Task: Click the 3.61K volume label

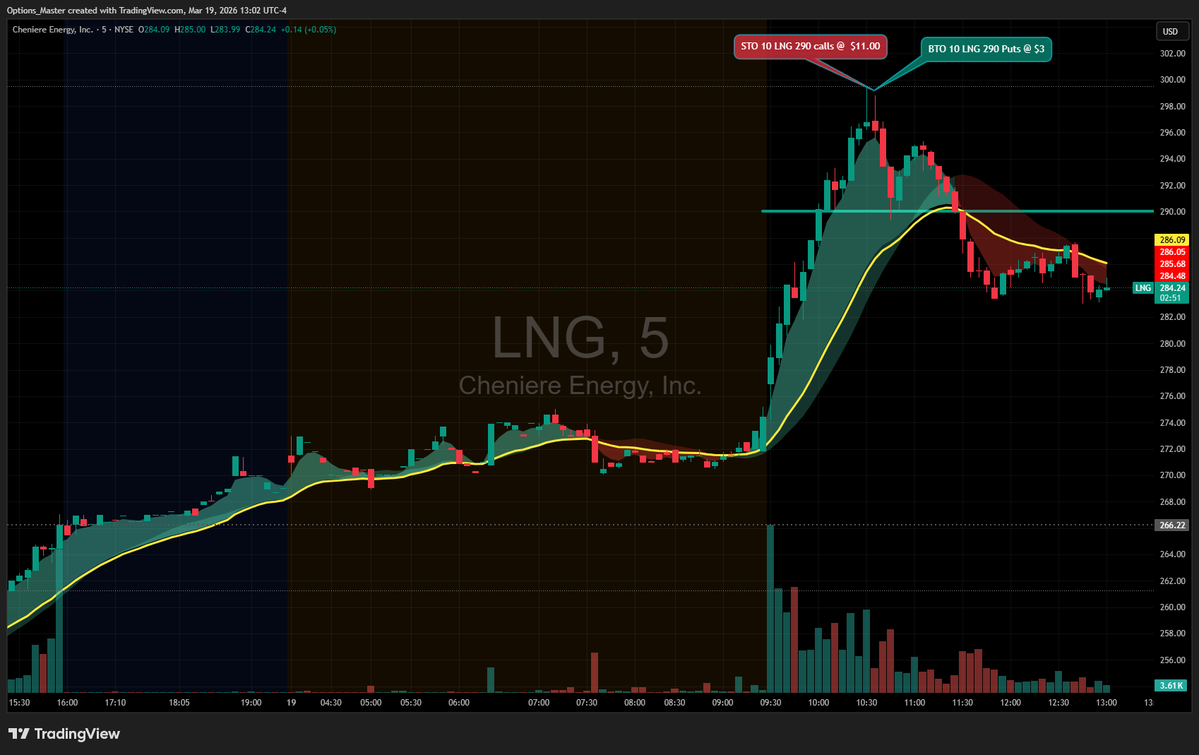Action: pyautogui.click(x=1171, y=685)
